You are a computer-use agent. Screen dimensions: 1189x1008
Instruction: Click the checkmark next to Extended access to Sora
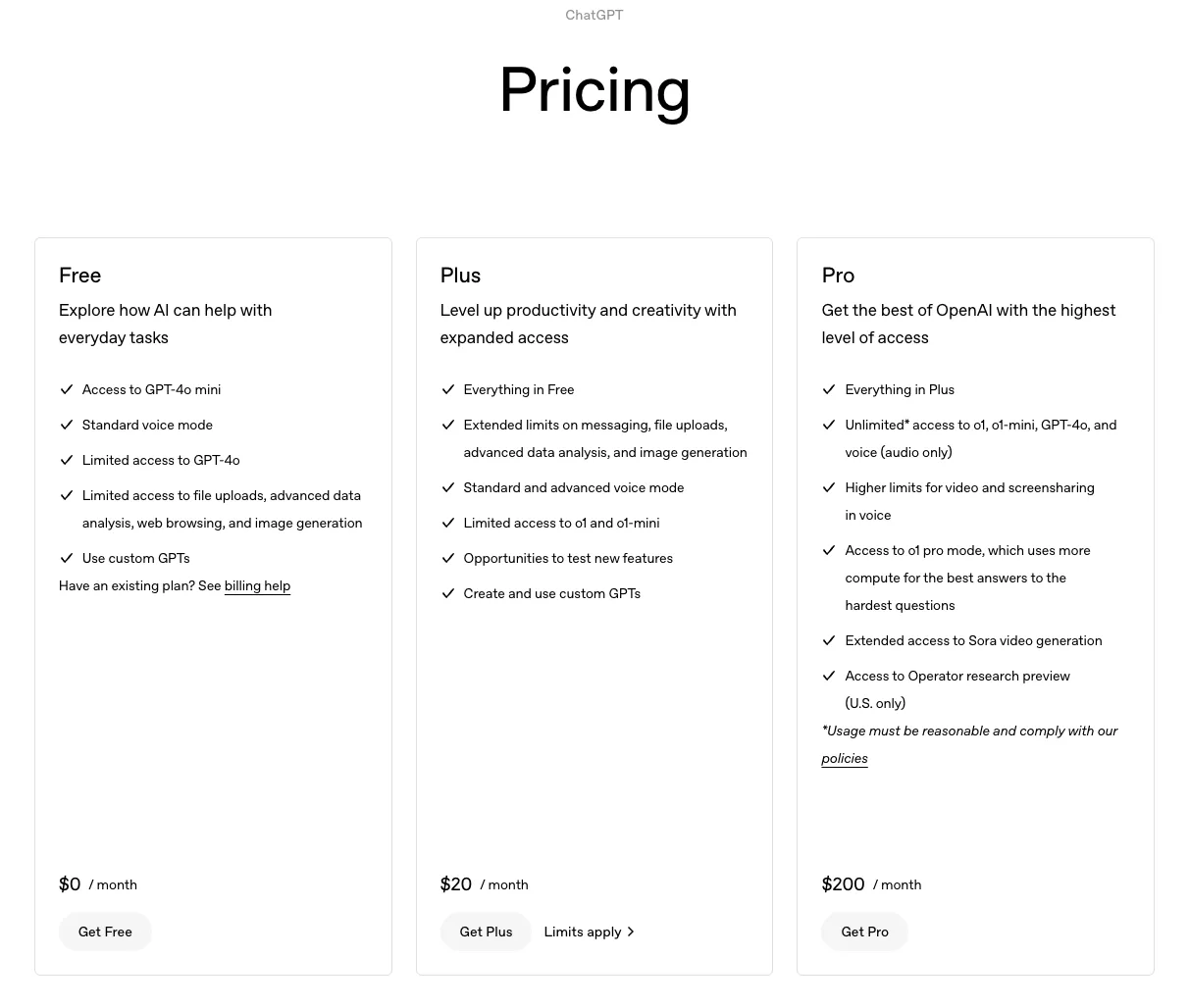point(829,640)
